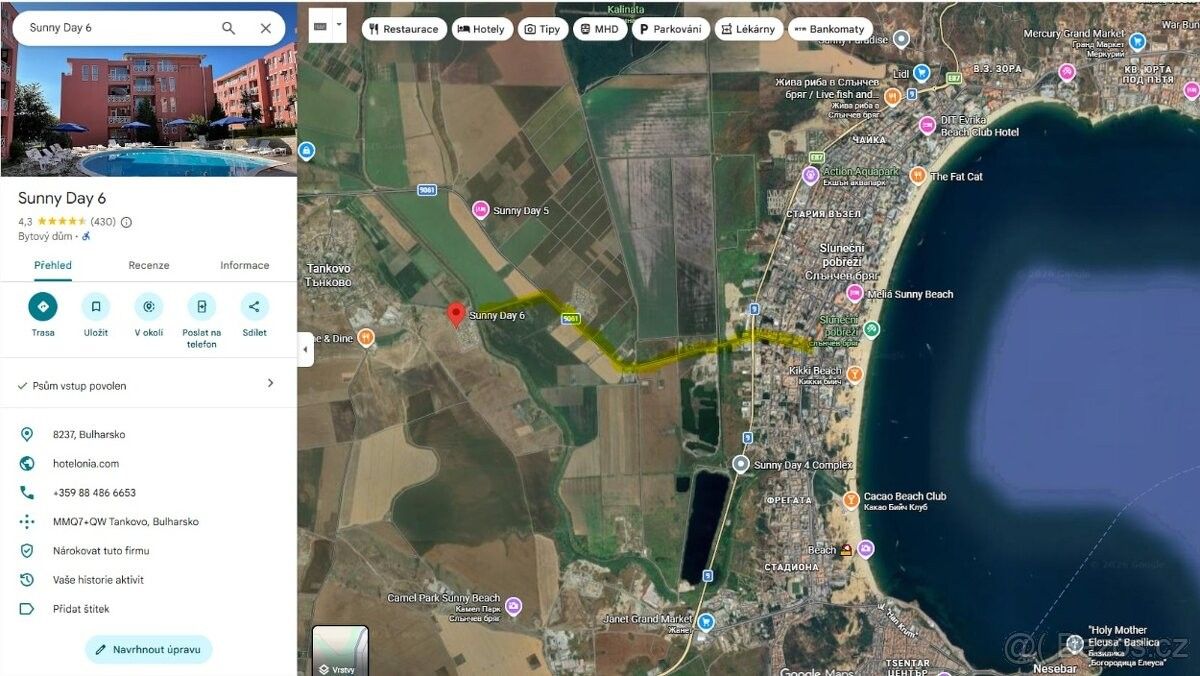Switch to the Recenze tab
This screenshot has width=1200, height=676.
149,265
